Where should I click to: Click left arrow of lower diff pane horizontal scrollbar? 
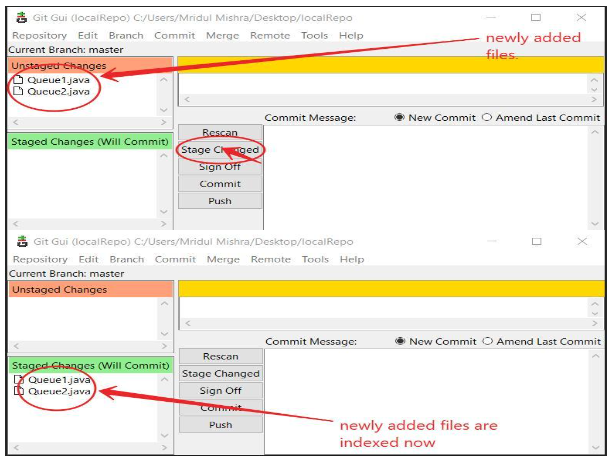pyautogui.click(x=188, y=323)
